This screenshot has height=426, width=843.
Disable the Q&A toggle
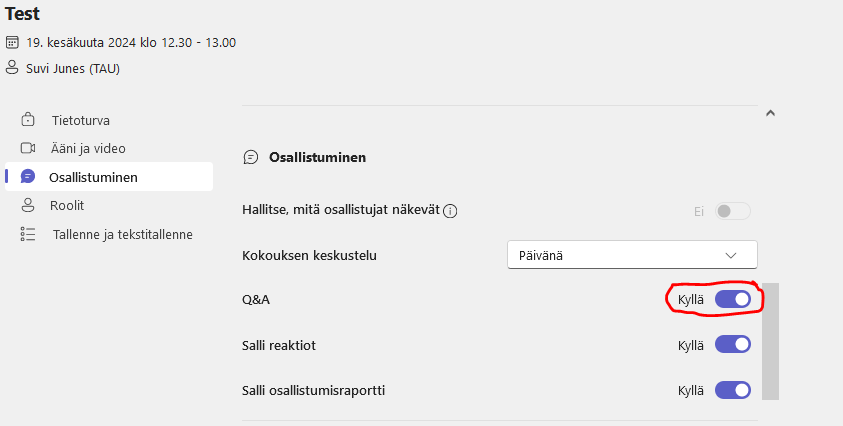[x=732, y=299]
